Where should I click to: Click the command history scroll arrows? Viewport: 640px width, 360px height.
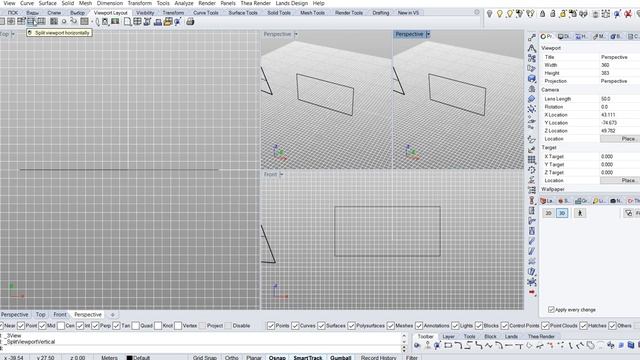(x=404, y=343)
